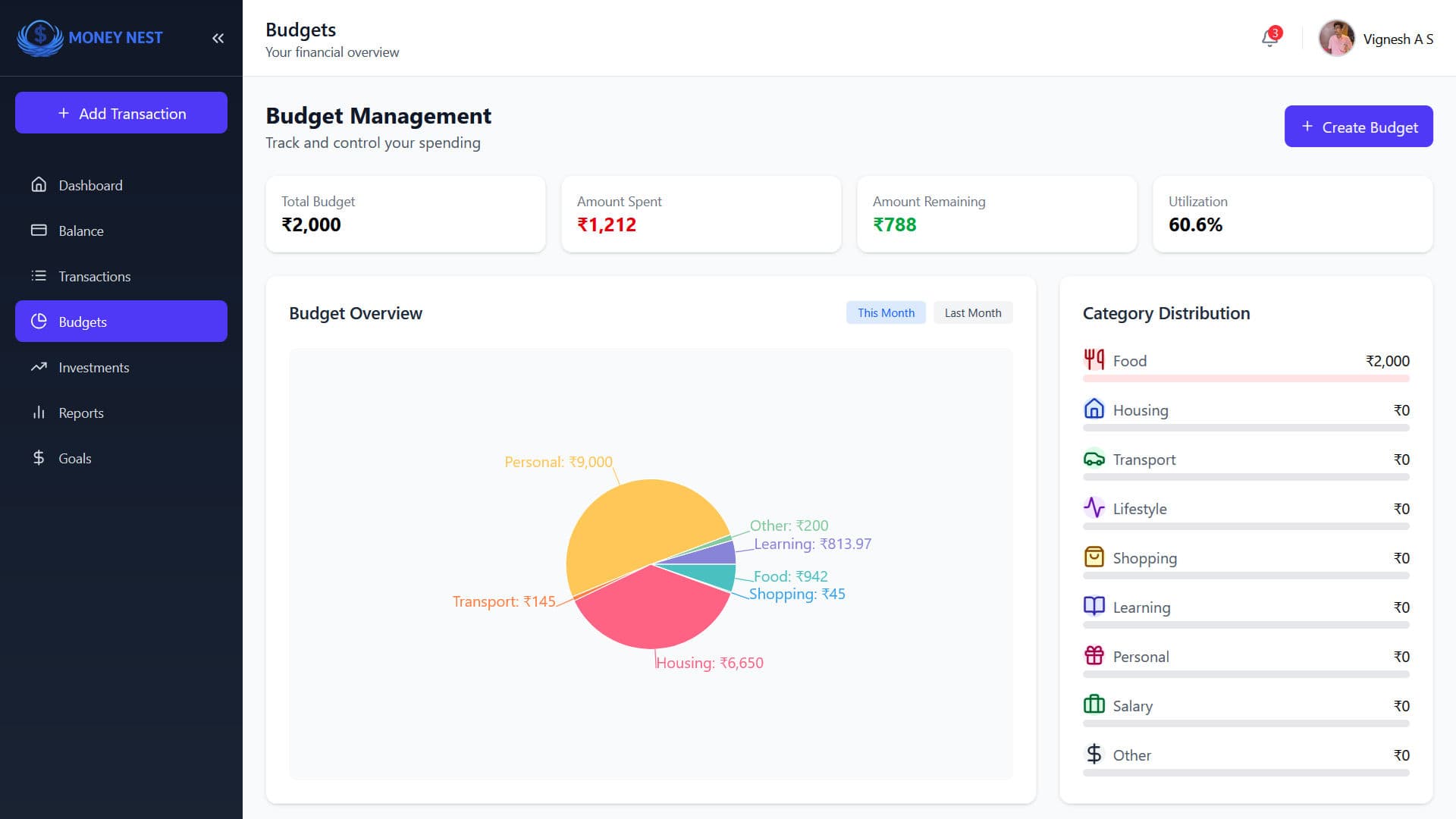Click the Add Transaction button
The image size is (1456, 819).
121,113
